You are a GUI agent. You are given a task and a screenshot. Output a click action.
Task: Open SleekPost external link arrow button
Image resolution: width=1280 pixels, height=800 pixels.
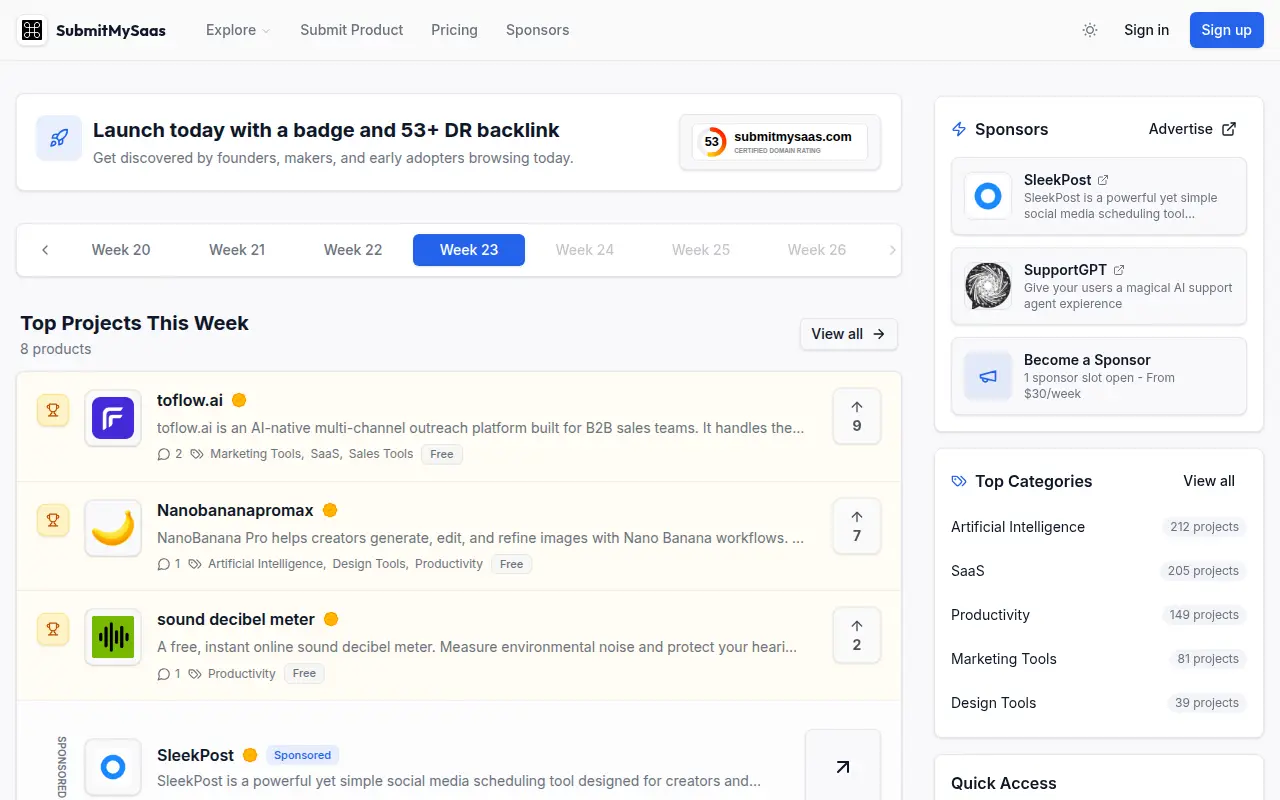[x=843, y=767]
